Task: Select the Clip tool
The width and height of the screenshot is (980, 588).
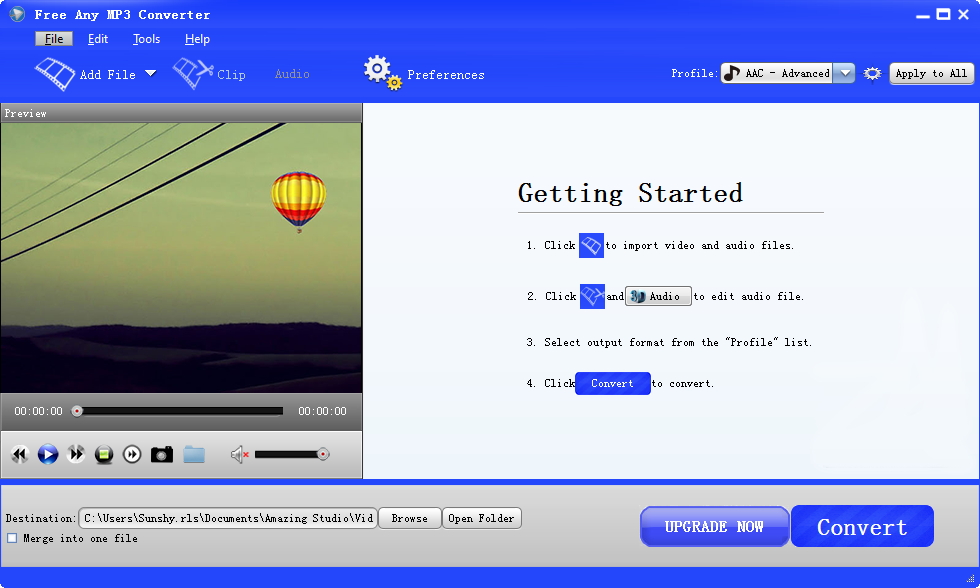Action: [x=210, y=73]
